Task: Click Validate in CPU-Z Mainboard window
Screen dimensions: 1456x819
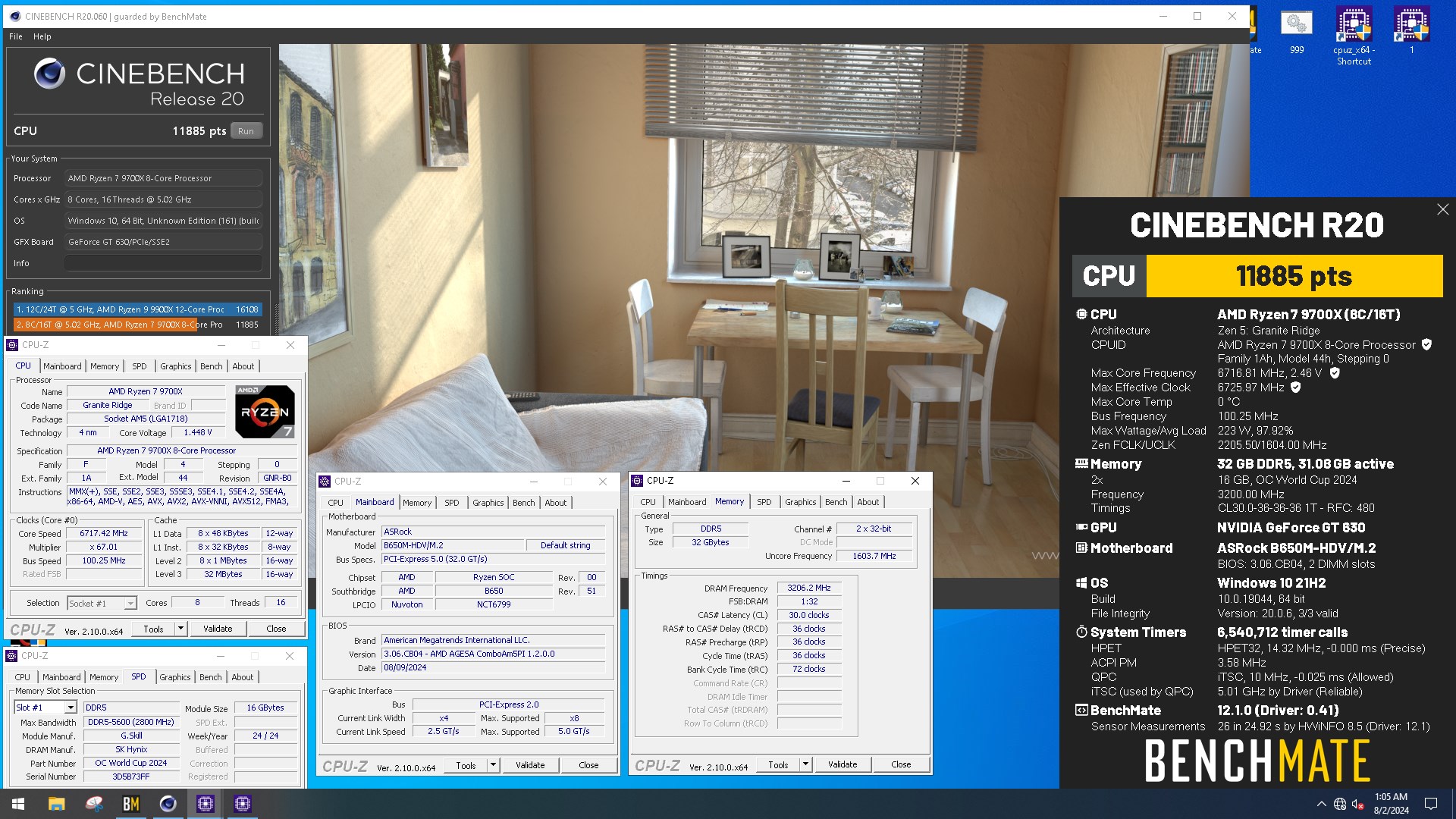Action: click(530, 765)
